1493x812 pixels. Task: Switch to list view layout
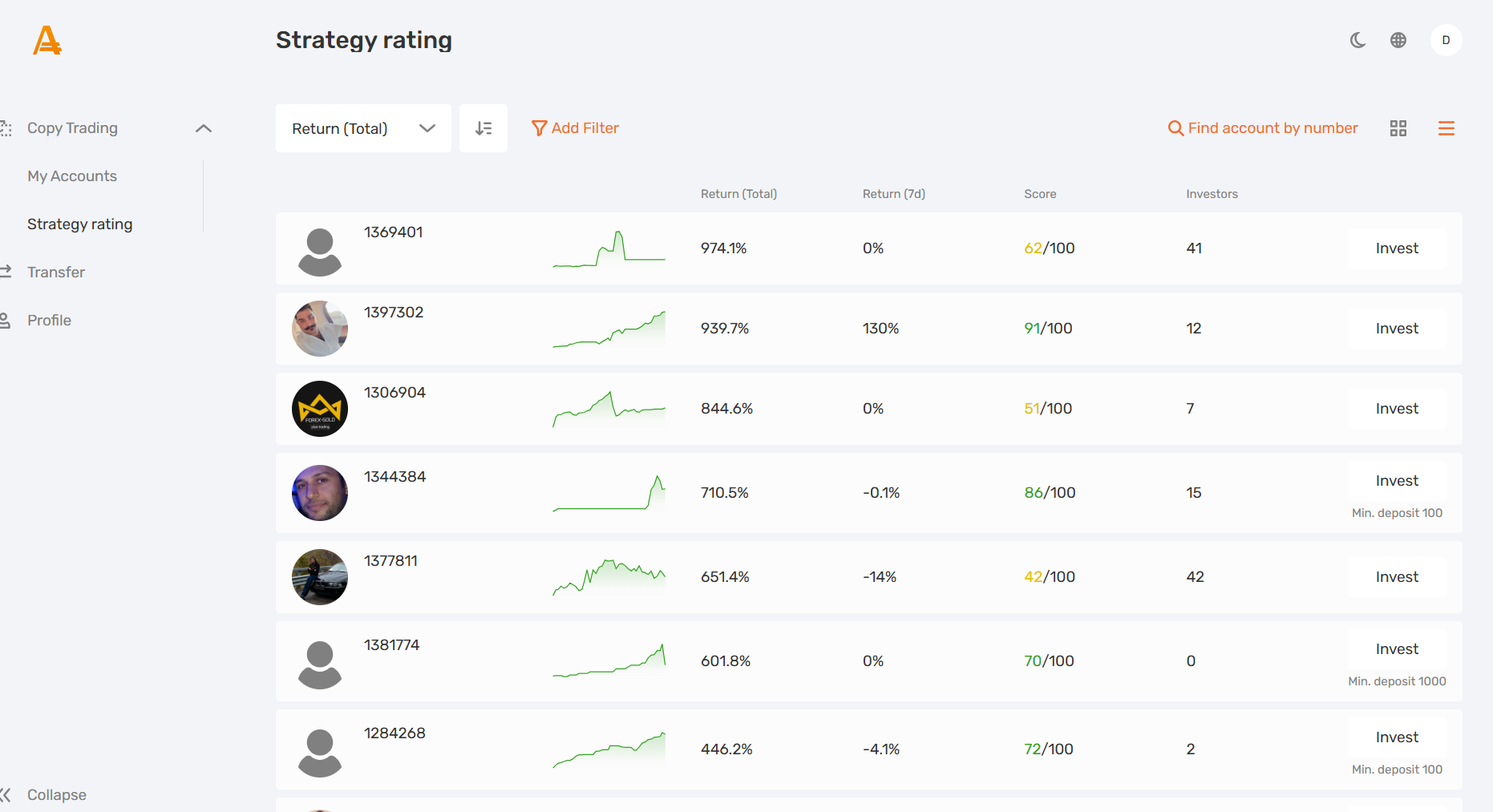click(1446, 127)
